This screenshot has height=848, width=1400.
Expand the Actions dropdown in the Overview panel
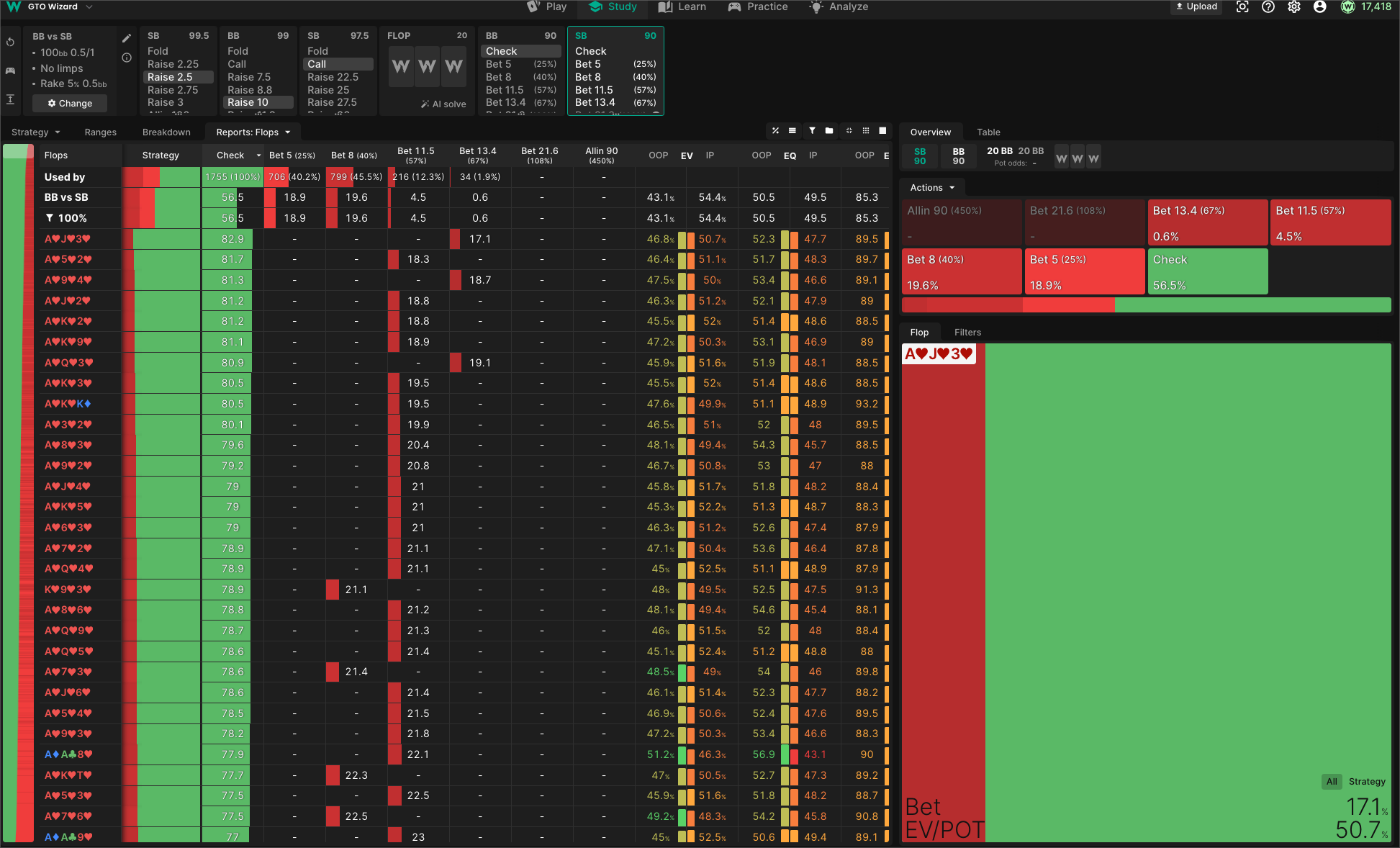click(931, 187)
